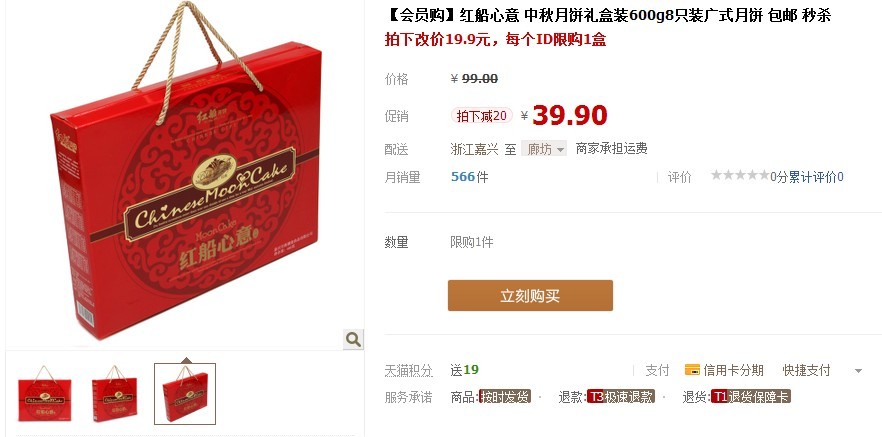Click the T3 fast refund badge

[x=621, y=397]
